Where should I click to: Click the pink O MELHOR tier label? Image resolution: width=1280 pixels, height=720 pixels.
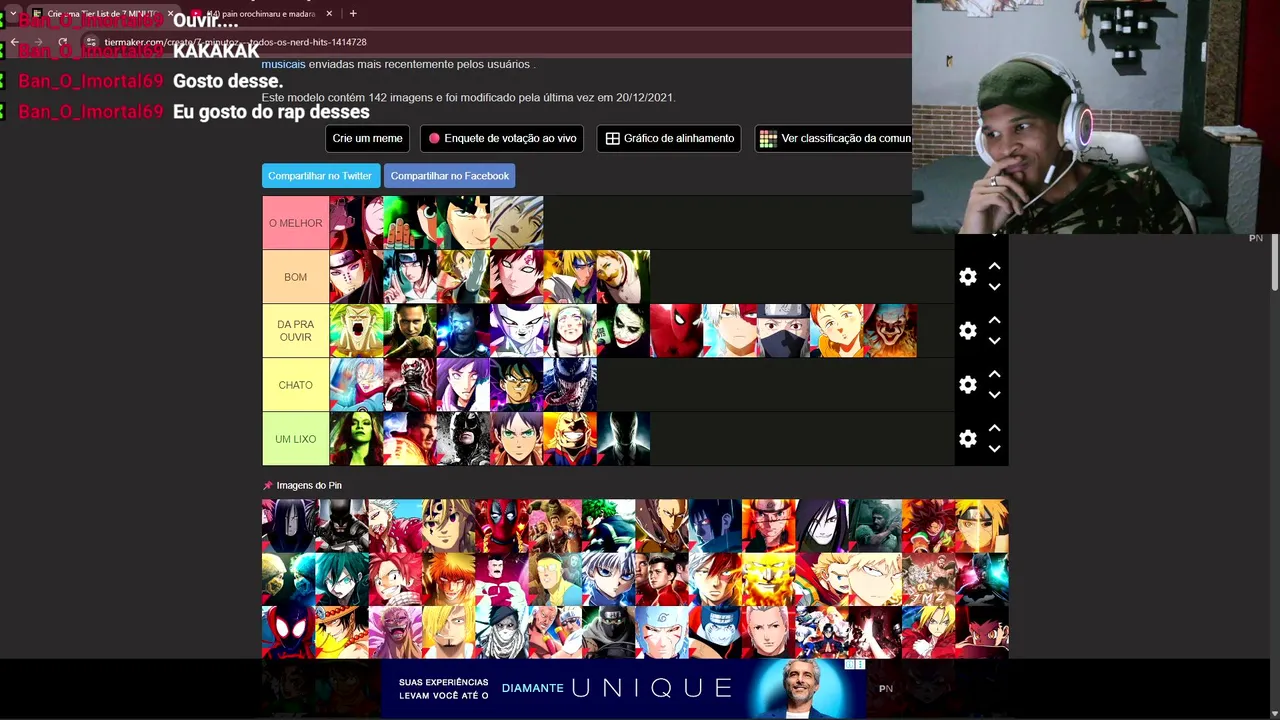click(x=295, y=223)
